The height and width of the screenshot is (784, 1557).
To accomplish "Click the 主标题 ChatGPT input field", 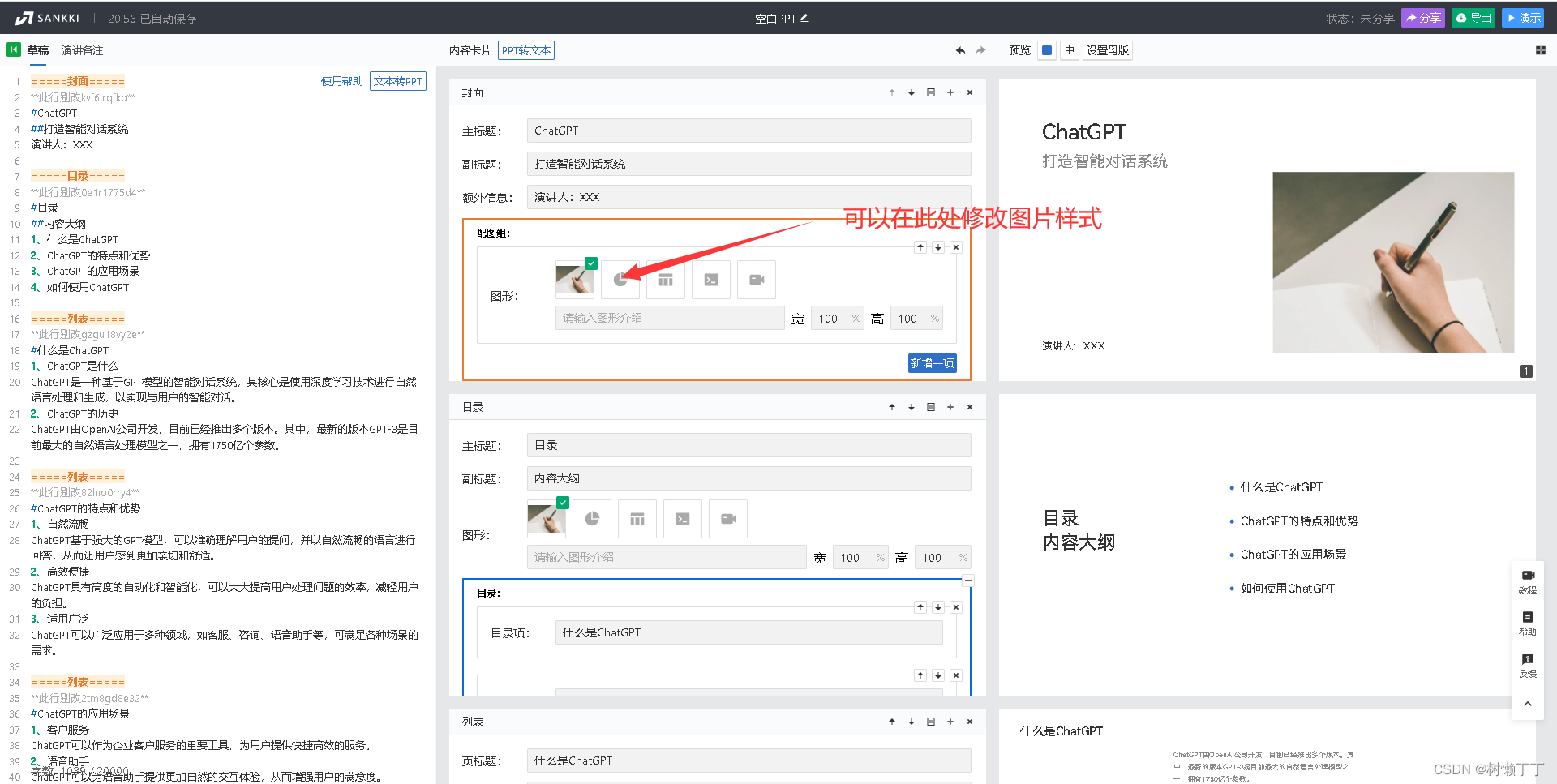I will (749, 131).
